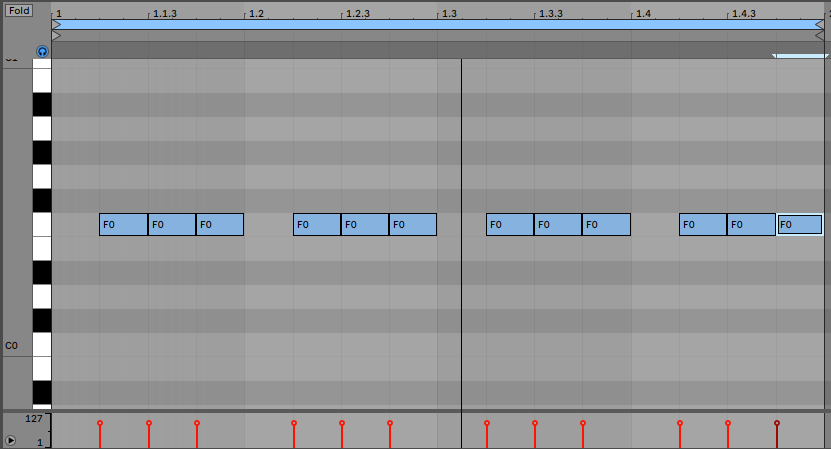Select the F0 note starting at 1.2.4

pos(413,224)
